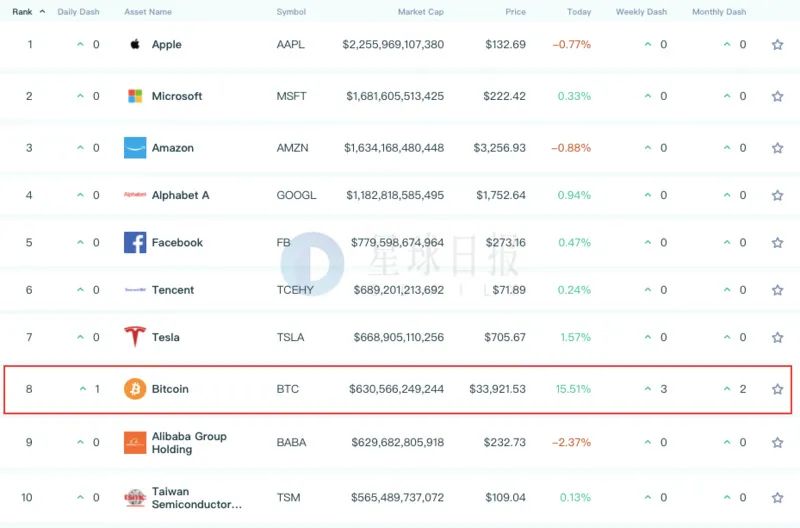Sort table by Market Cap header
Viewport: 800px width, 528px height.
[x=419, y=12]
